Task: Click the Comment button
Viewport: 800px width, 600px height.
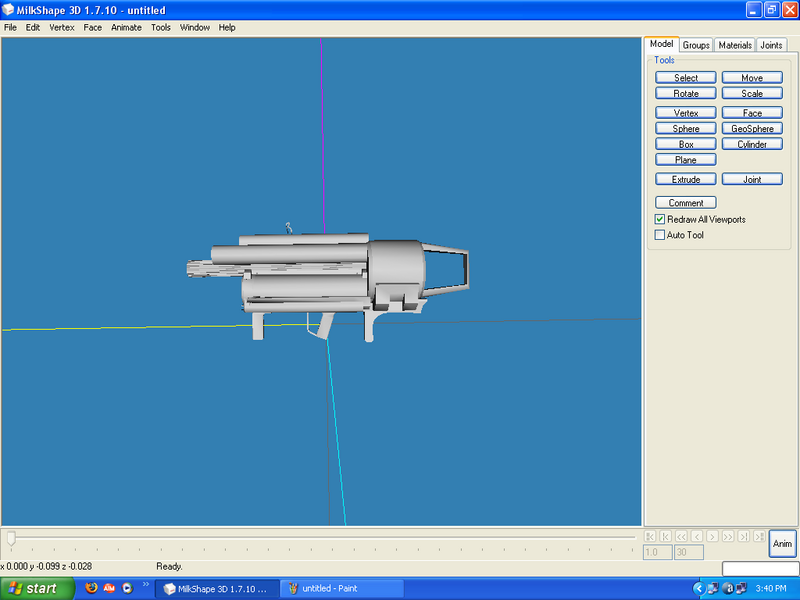Action: pos(686,203)
